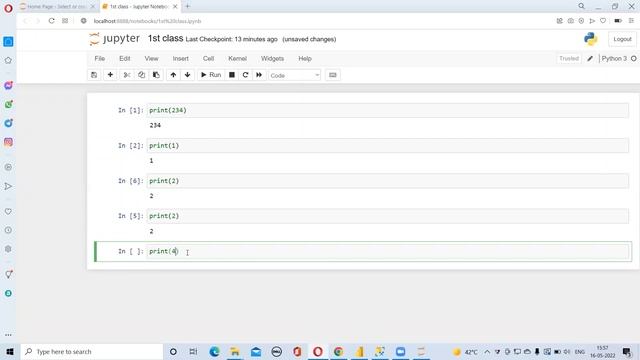Screen dimensions: 640x360
Task: Click inside the In [6] print(2) cell
Action: pyautogui.click(x=388, y=181)
